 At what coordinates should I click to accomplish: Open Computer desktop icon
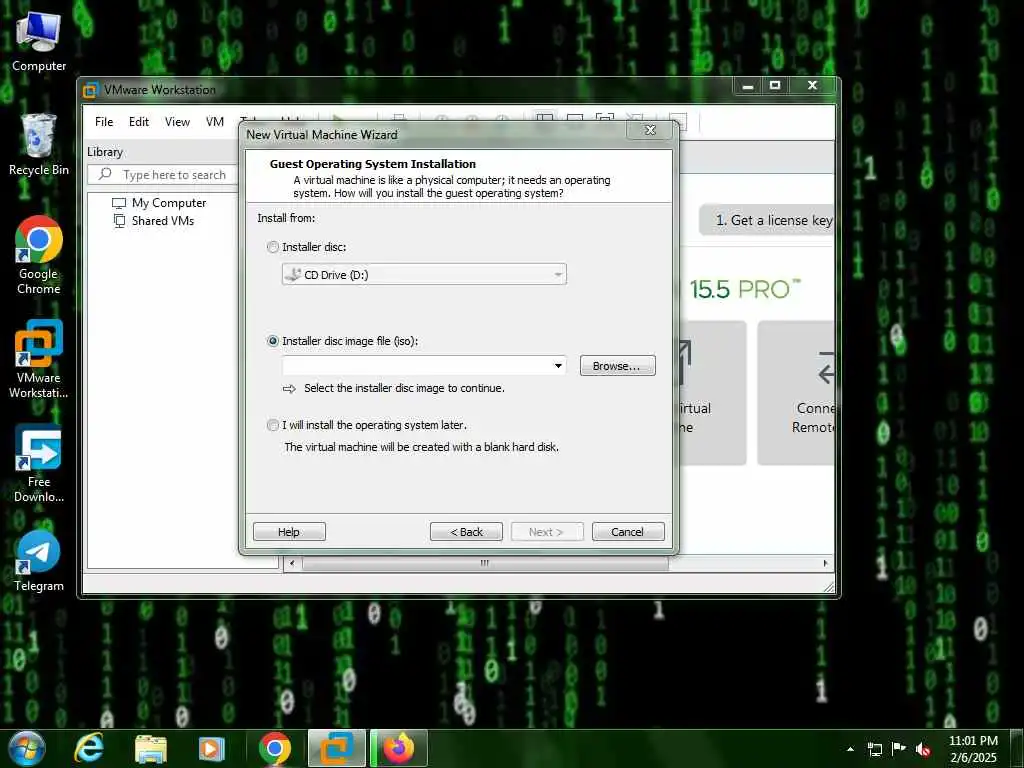pos(39,41)
